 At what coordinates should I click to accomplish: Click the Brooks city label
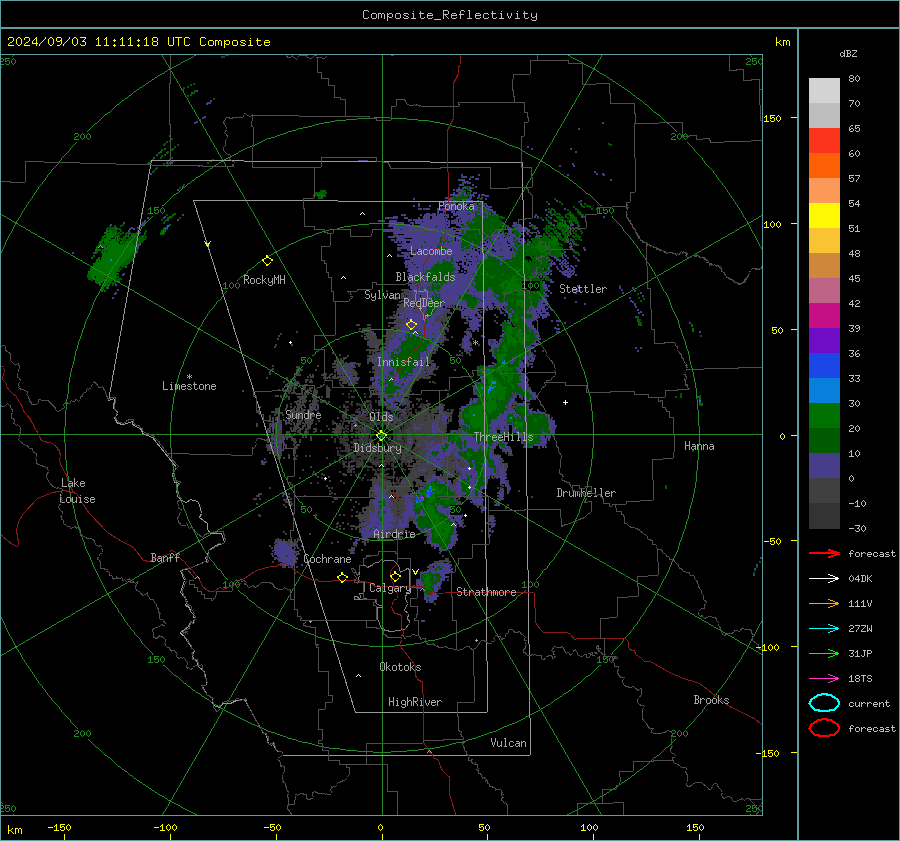tap(711, 700)
